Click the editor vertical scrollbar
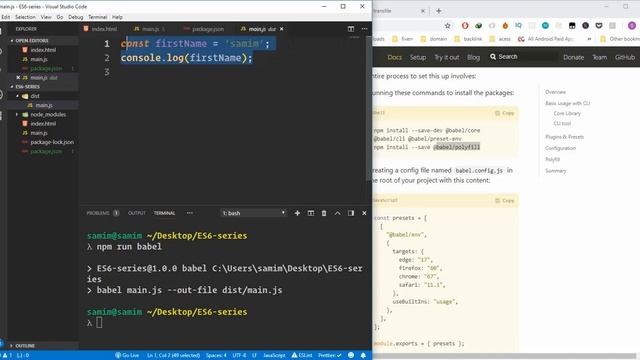Image resolution: width=640 pixels, height=360 pixels. [x=369, y=109]
